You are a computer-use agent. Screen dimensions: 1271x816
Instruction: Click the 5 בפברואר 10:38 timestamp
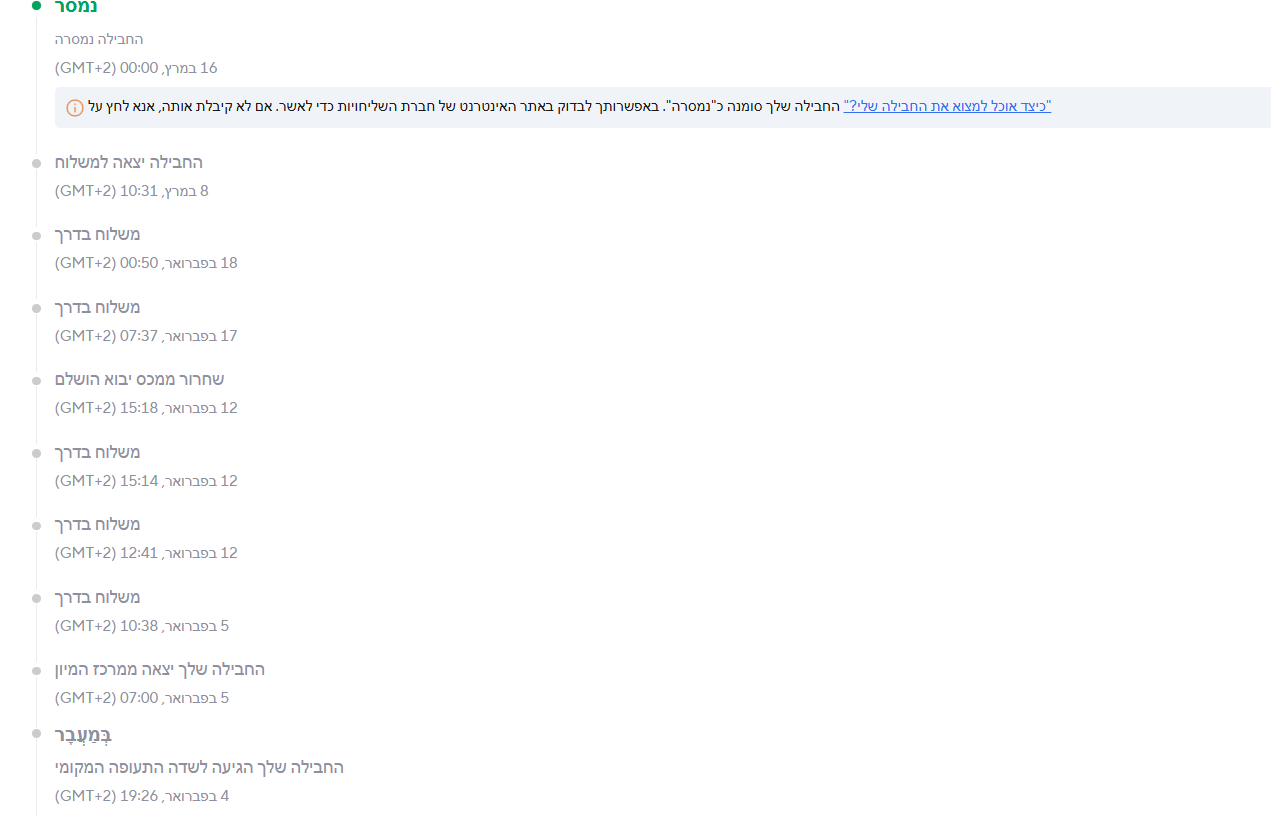click(x=142, y=626)
